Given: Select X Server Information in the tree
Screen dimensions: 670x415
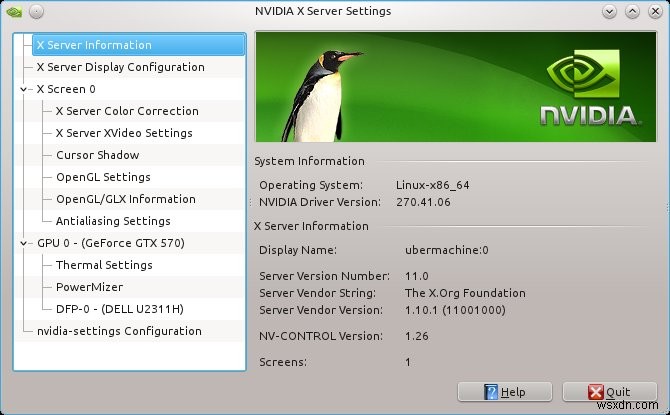Looking at the screenshot, I should (94, 45).
